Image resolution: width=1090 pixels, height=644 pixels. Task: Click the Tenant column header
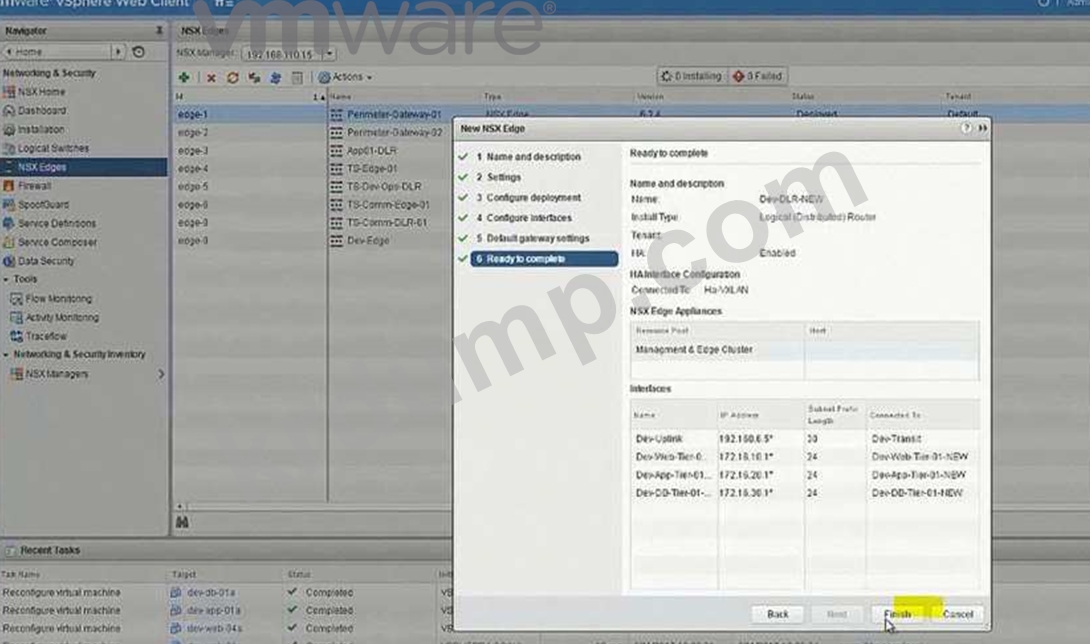958,97
